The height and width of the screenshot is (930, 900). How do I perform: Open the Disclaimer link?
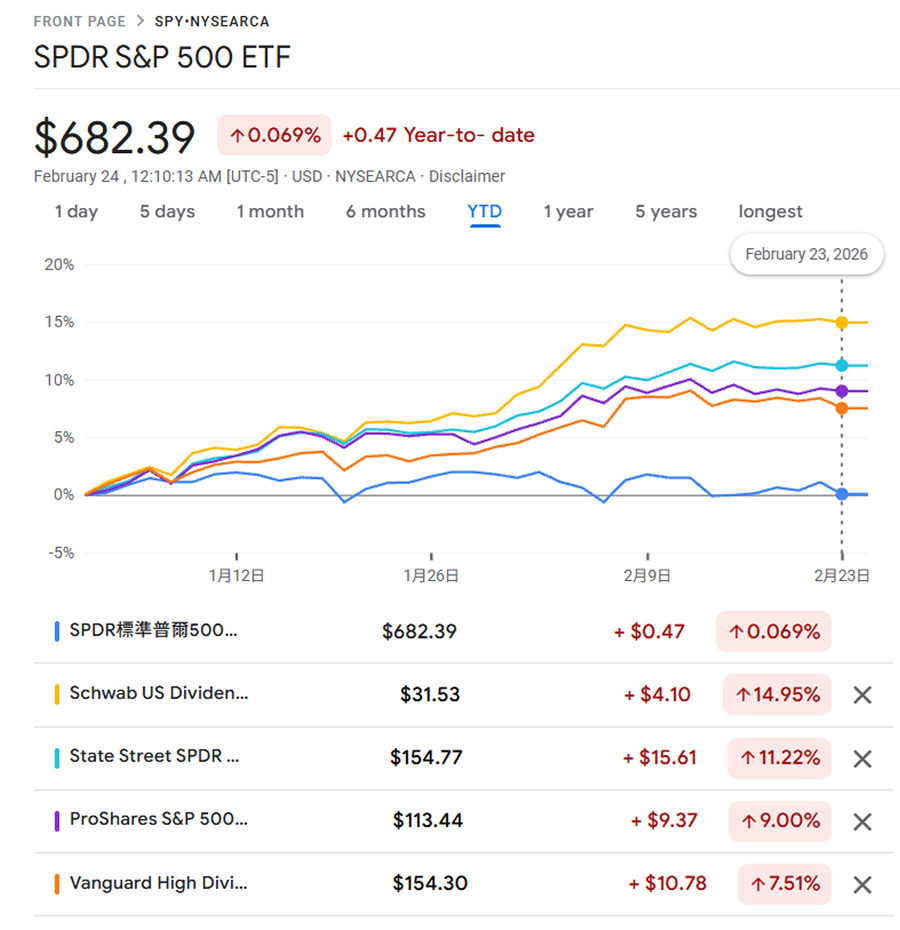tap(467, 176)
